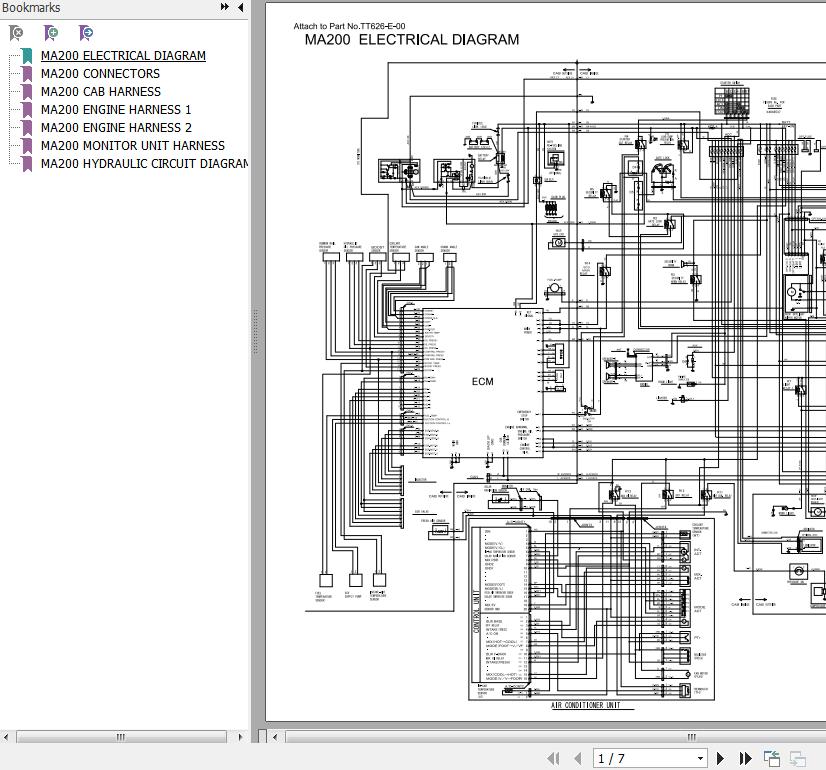Click the document scrollbar left arrow
826x770 pixels.
(275, 737)
